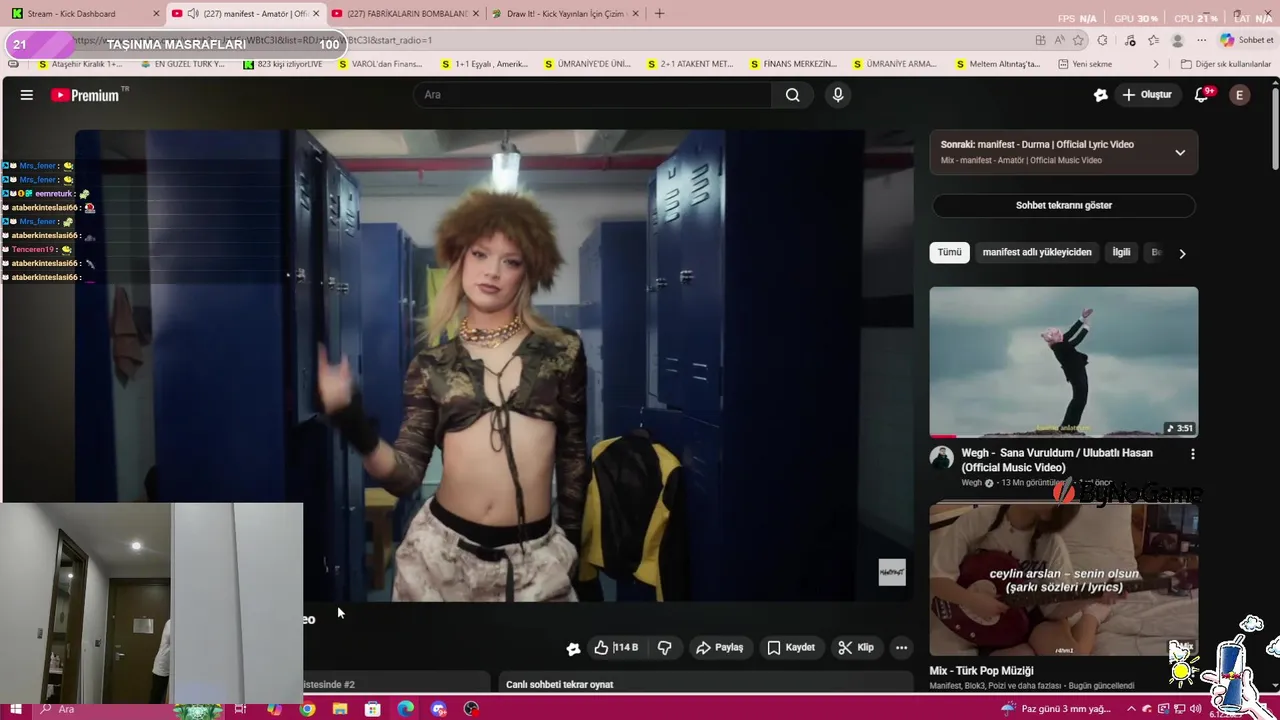Expand the Sonraki up-next playlist panel

click(1180, 153)
